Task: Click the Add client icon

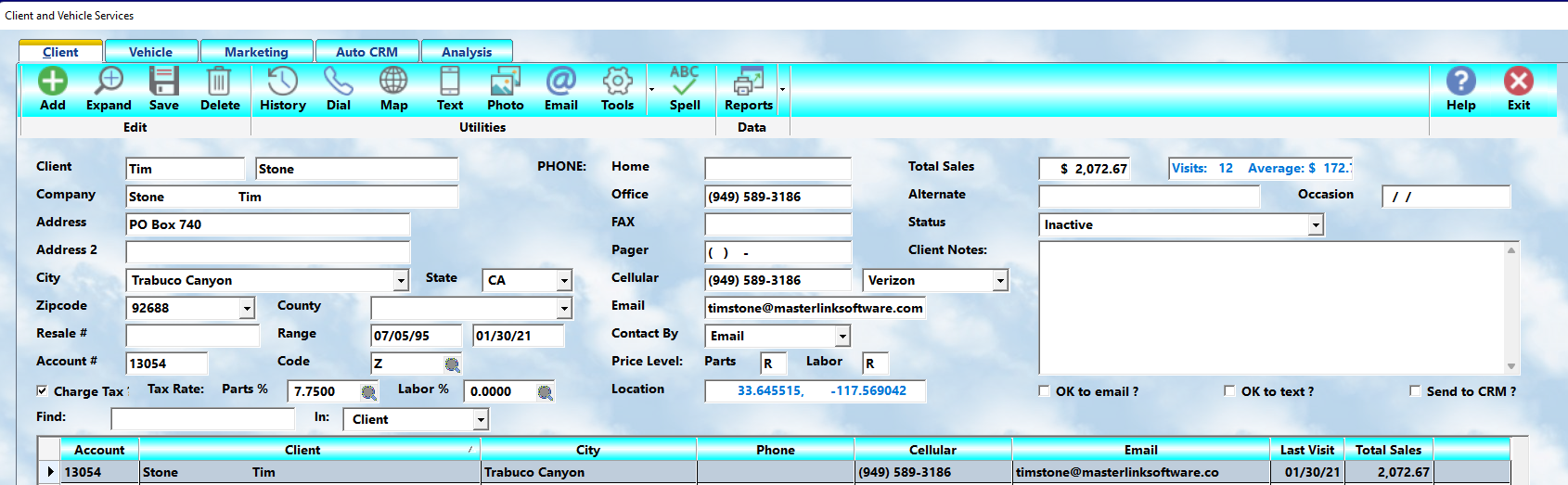Action: [x=53, y=89]
